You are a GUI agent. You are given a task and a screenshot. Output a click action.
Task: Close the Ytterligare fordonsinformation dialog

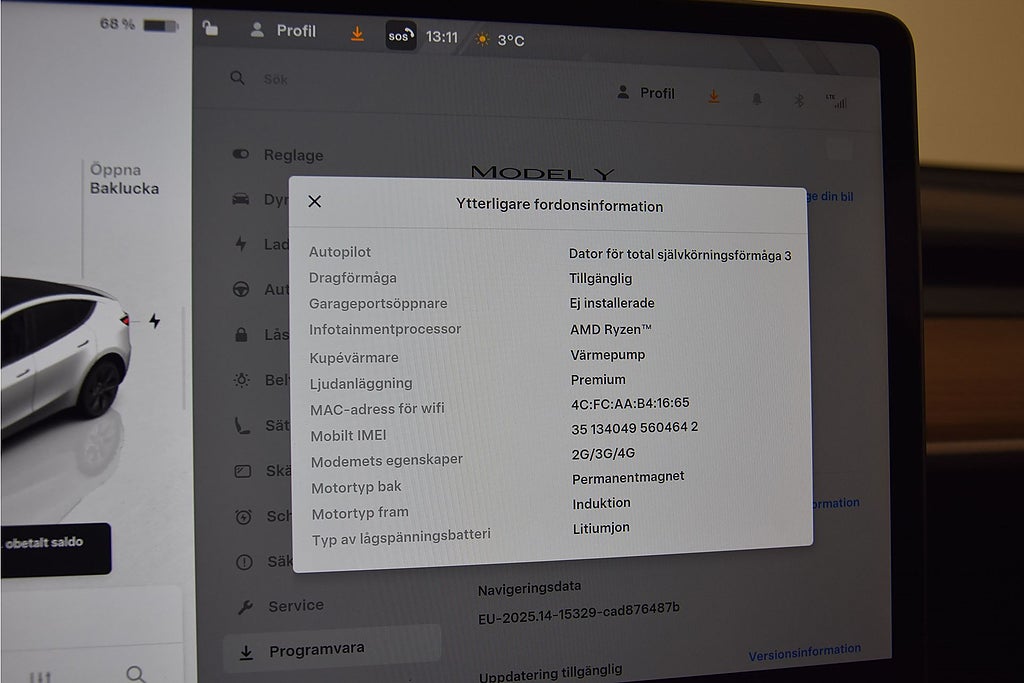click(314, 201)
